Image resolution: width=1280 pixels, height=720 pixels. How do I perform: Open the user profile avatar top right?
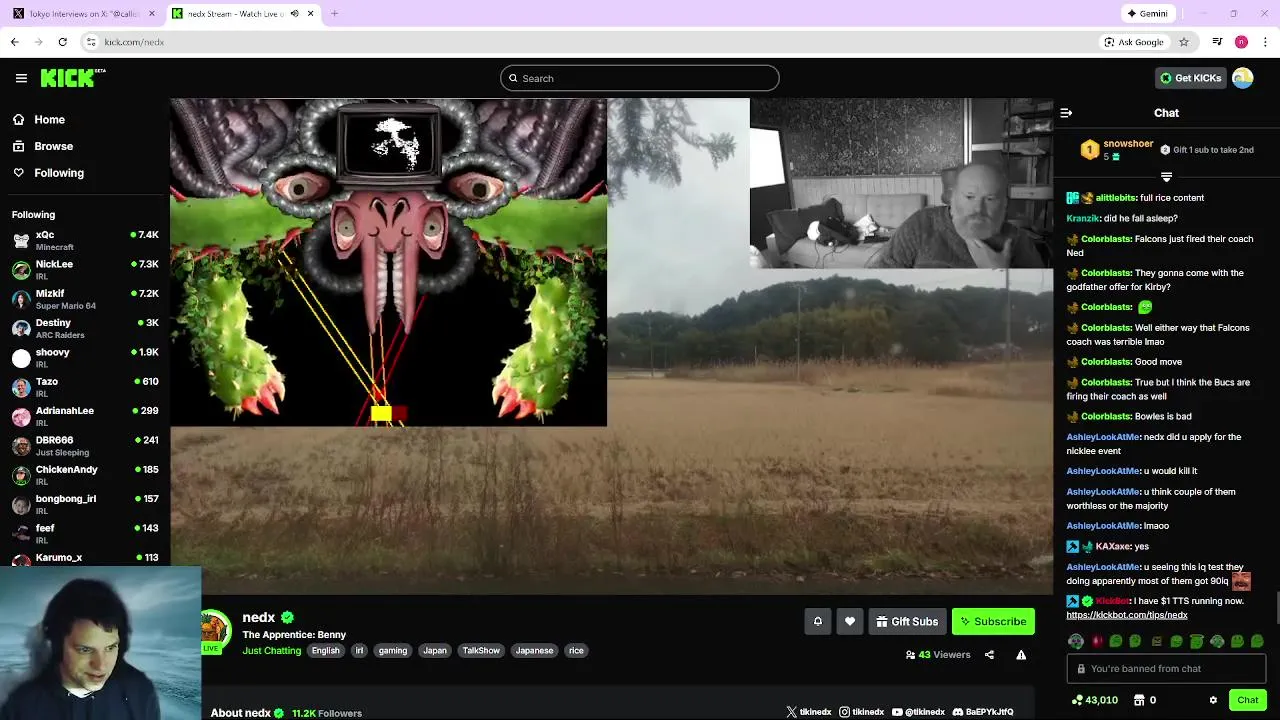coord(1243,78)
